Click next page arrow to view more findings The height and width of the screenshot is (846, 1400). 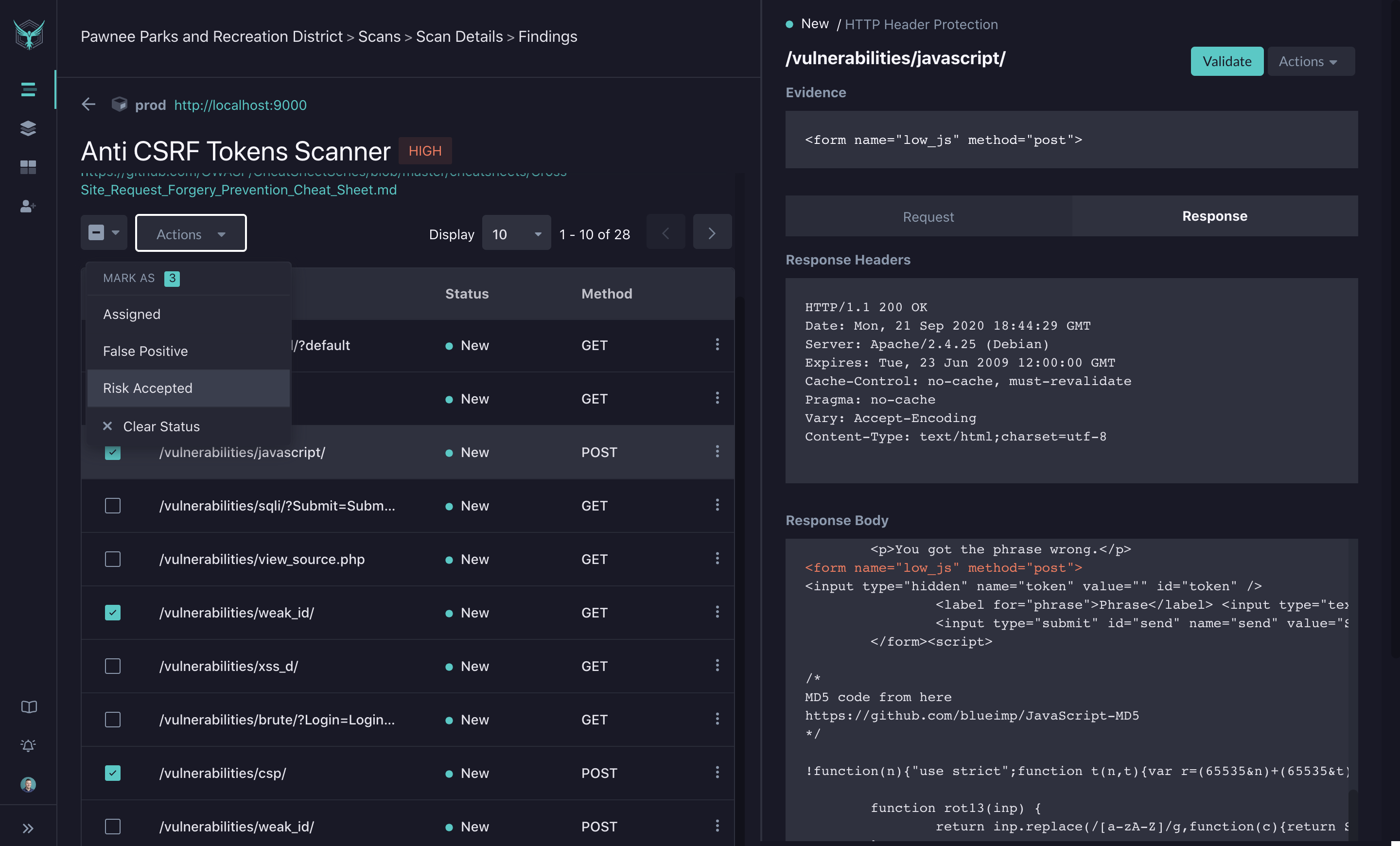tap(712, 232)
